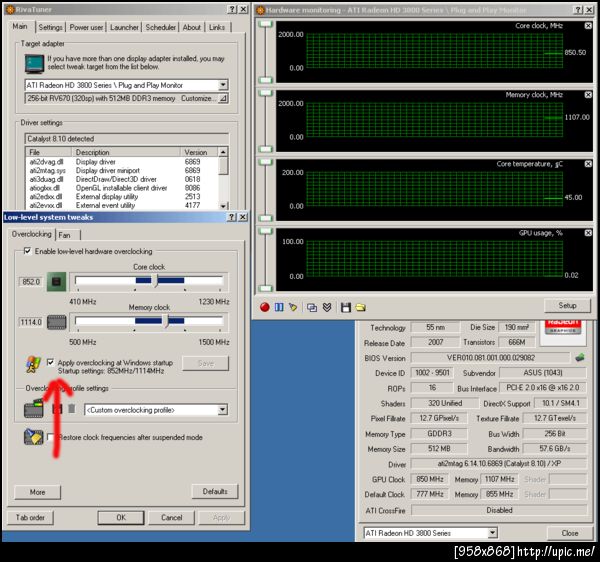Screen dimensions: 600x562
Task: Open the Scheduler tab
Action: pos(161,27)
